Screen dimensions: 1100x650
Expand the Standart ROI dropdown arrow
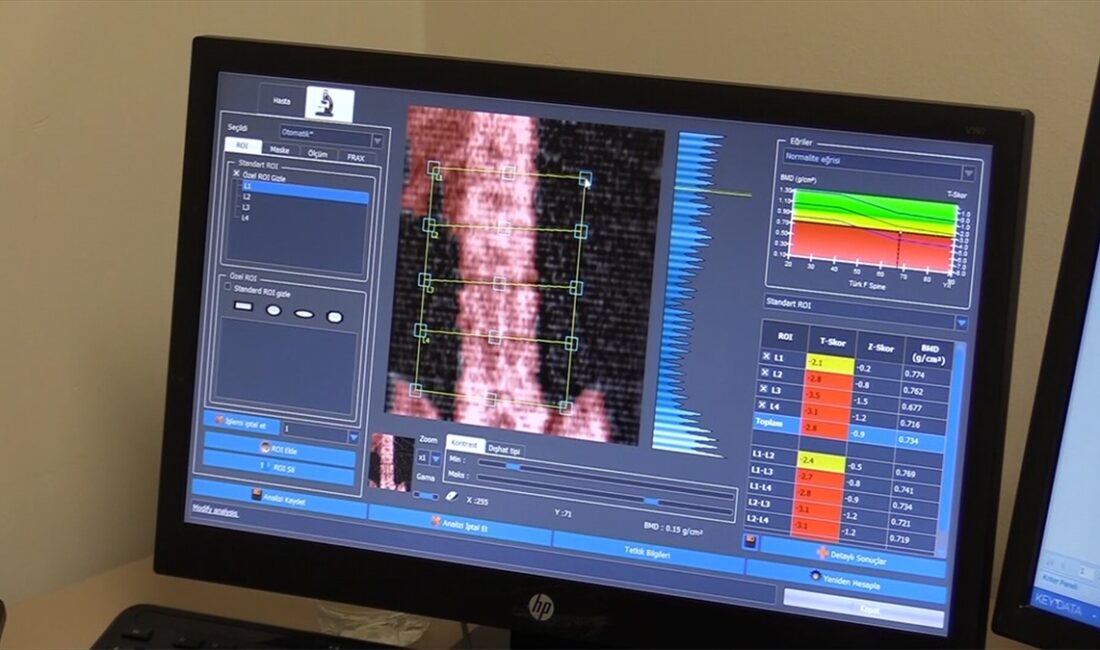click(961, 323)
